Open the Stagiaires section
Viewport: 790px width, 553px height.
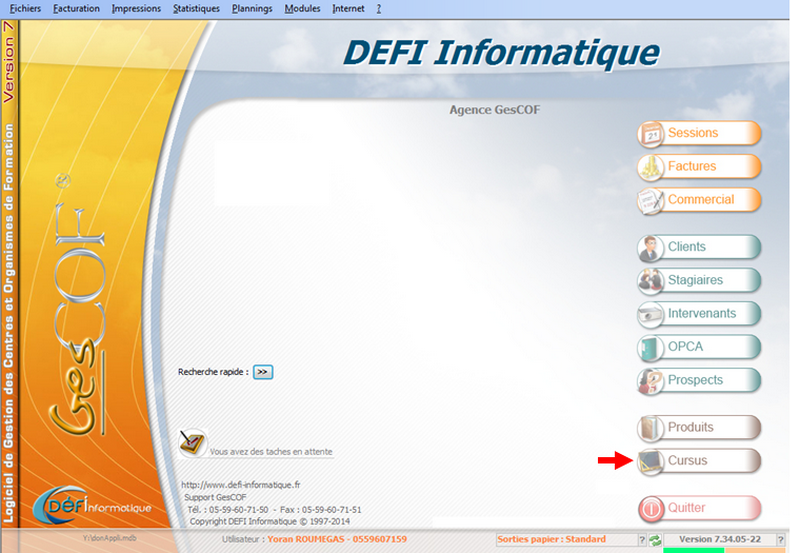(x=699, y=281)
